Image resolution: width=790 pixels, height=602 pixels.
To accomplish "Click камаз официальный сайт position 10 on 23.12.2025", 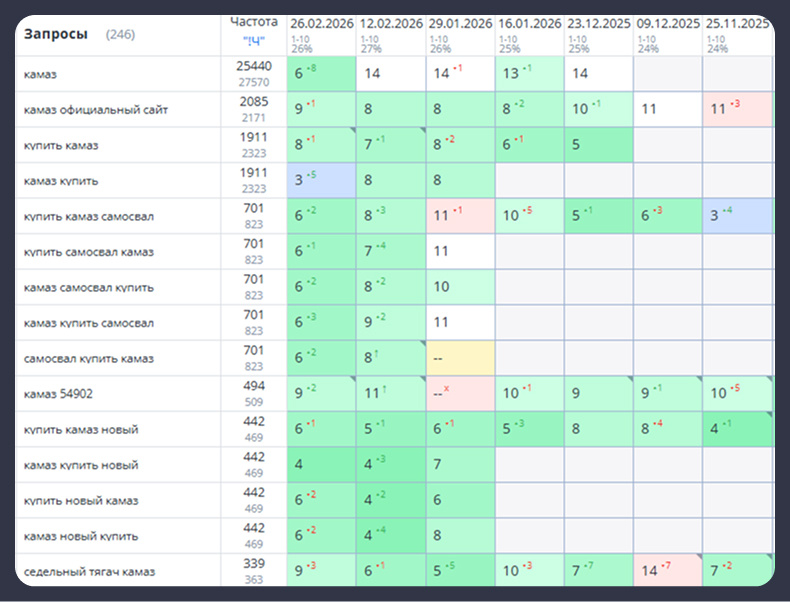I will tap(599, 109).
